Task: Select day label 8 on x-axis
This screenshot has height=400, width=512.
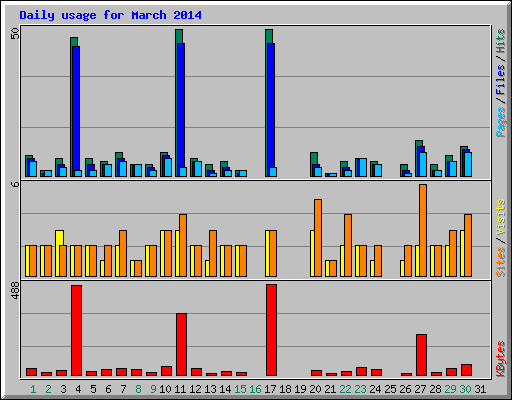Action: 138,389
